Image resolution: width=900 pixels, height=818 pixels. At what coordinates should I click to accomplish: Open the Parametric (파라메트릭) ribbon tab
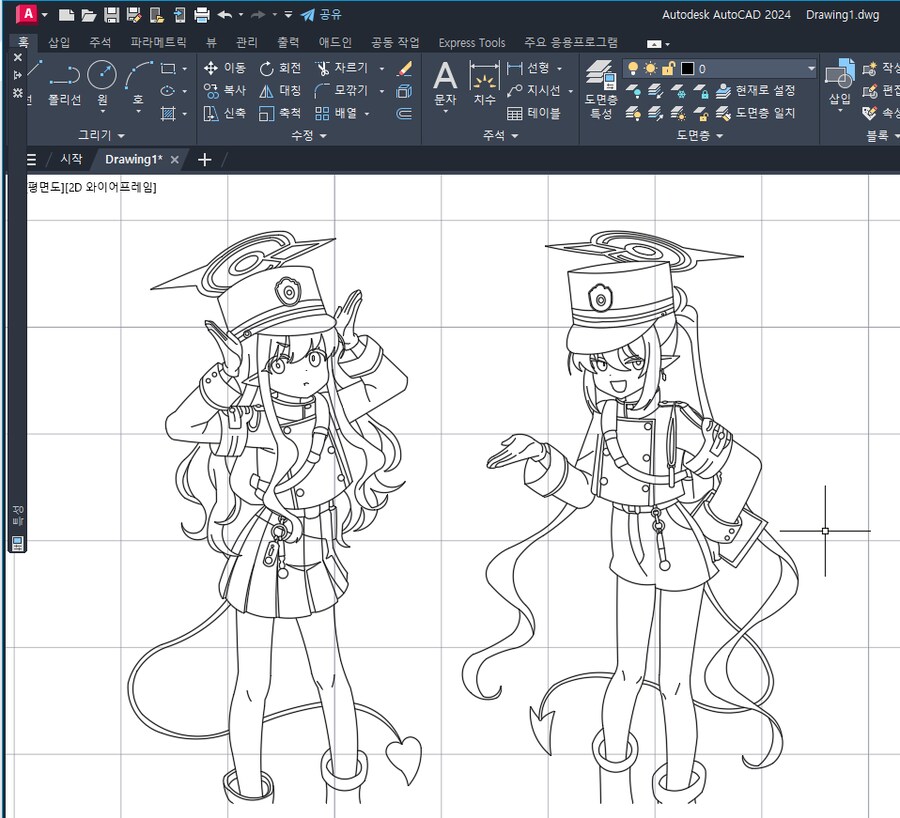point(158,42)
